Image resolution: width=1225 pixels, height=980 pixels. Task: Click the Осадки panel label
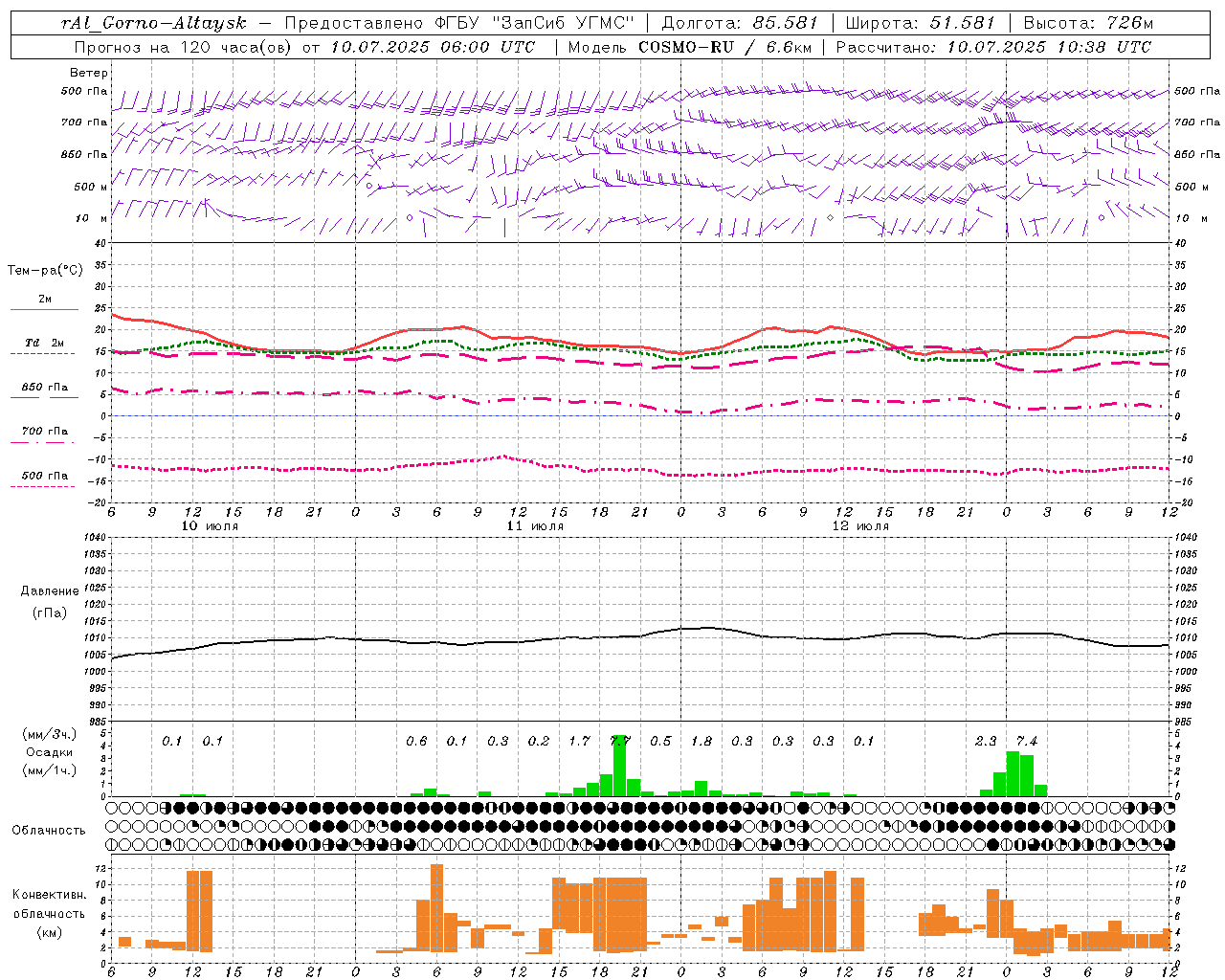tap(49, 752)
